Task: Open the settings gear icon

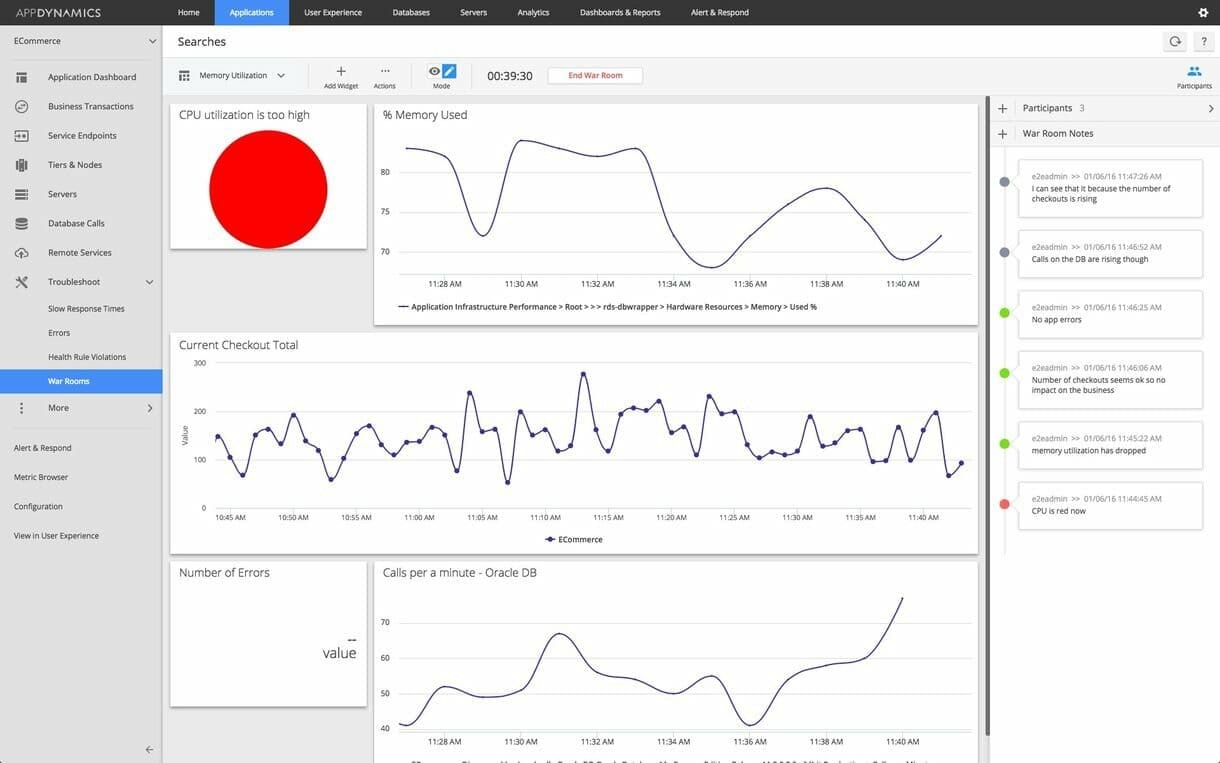Action: click(x=1203, y=12)
